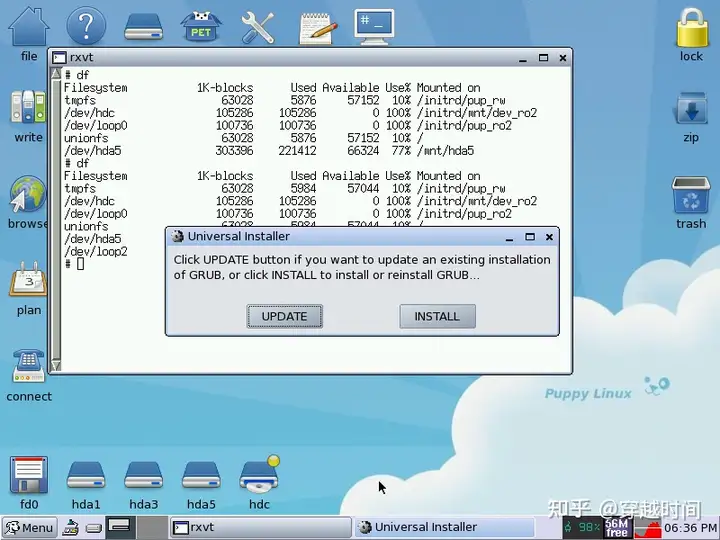Click the UPDATE button

click(284, 316)
